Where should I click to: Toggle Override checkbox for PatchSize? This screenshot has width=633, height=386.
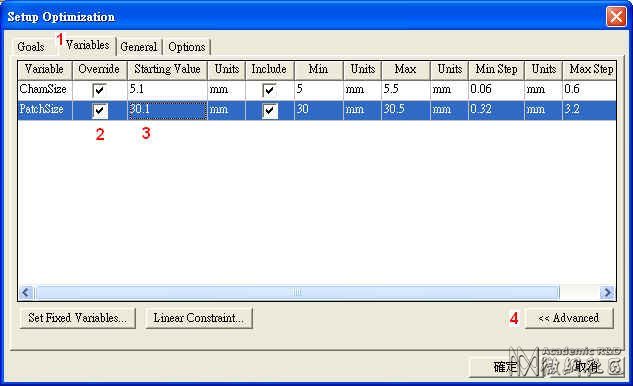(100, 110)
